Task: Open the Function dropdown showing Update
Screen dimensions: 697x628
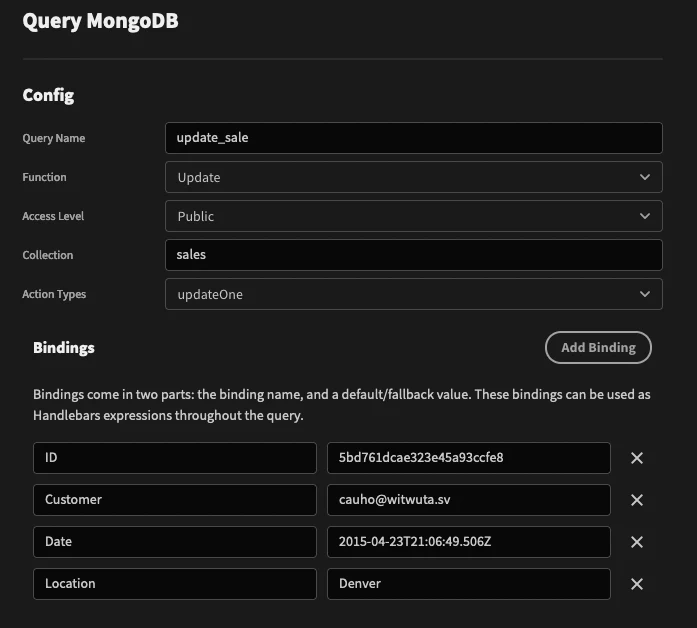Action: [x=414, y=177]
